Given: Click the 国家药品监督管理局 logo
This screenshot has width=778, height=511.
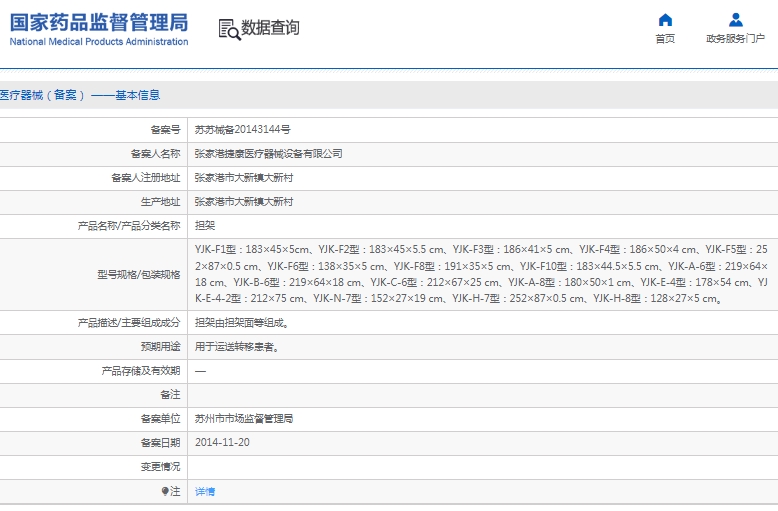Looking at the screenshot, I should pos(99,29).
